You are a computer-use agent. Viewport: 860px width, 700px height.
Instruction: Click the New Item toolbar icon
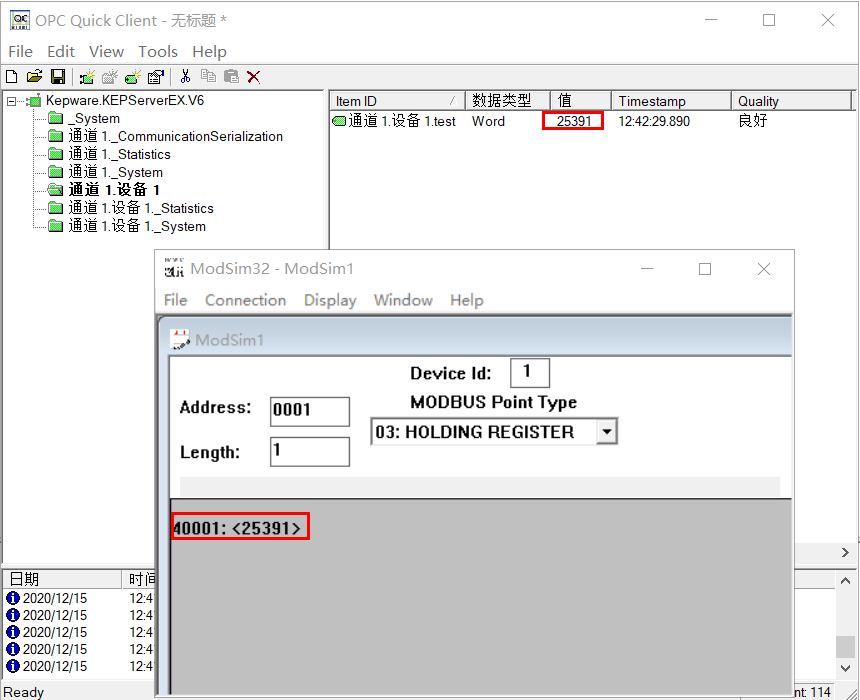click(131, 76)
